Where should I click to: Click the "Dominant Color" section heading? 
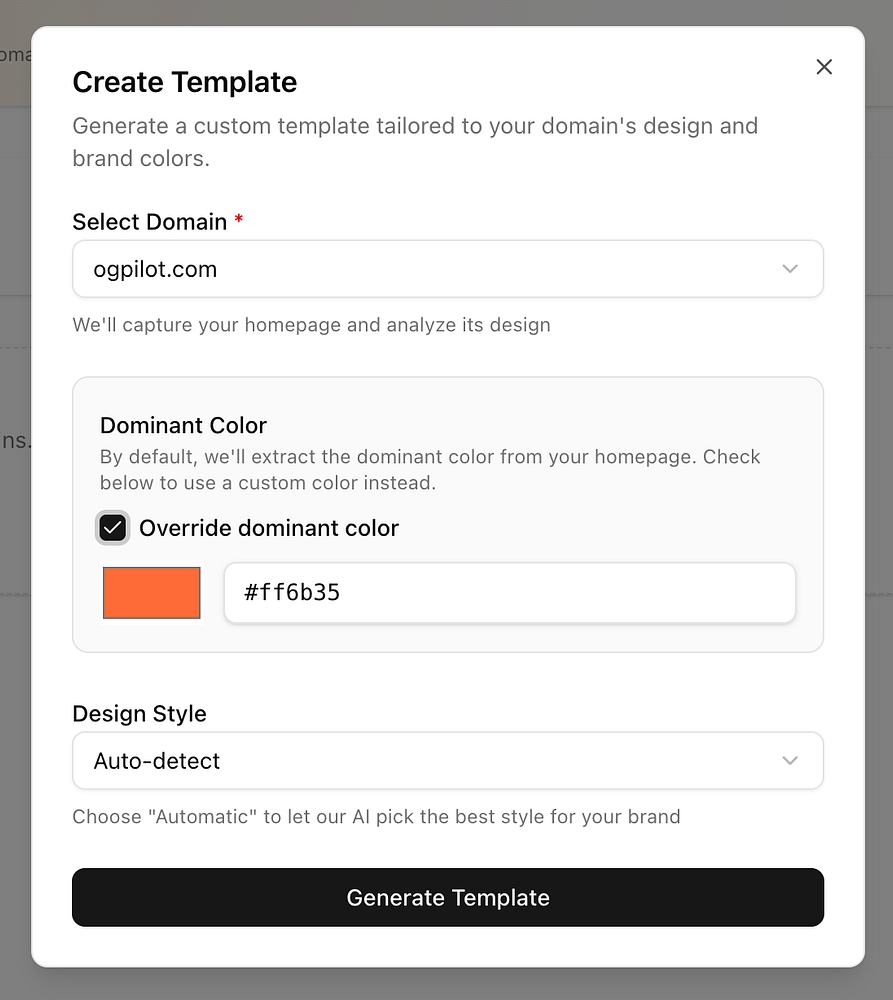coord(183,425)
